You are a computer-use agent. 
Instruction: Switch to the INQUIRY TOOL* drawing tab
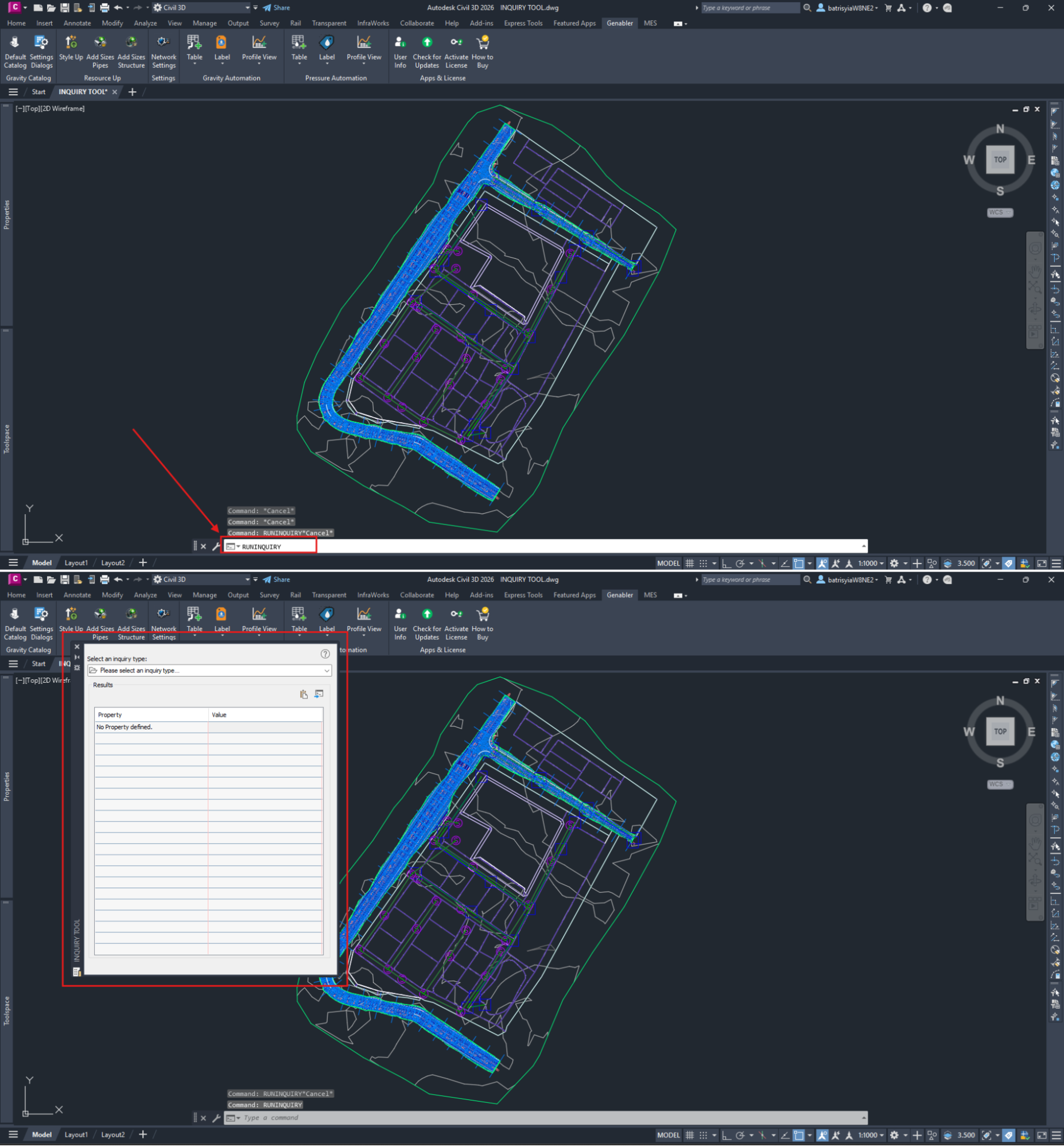[83, 92]
